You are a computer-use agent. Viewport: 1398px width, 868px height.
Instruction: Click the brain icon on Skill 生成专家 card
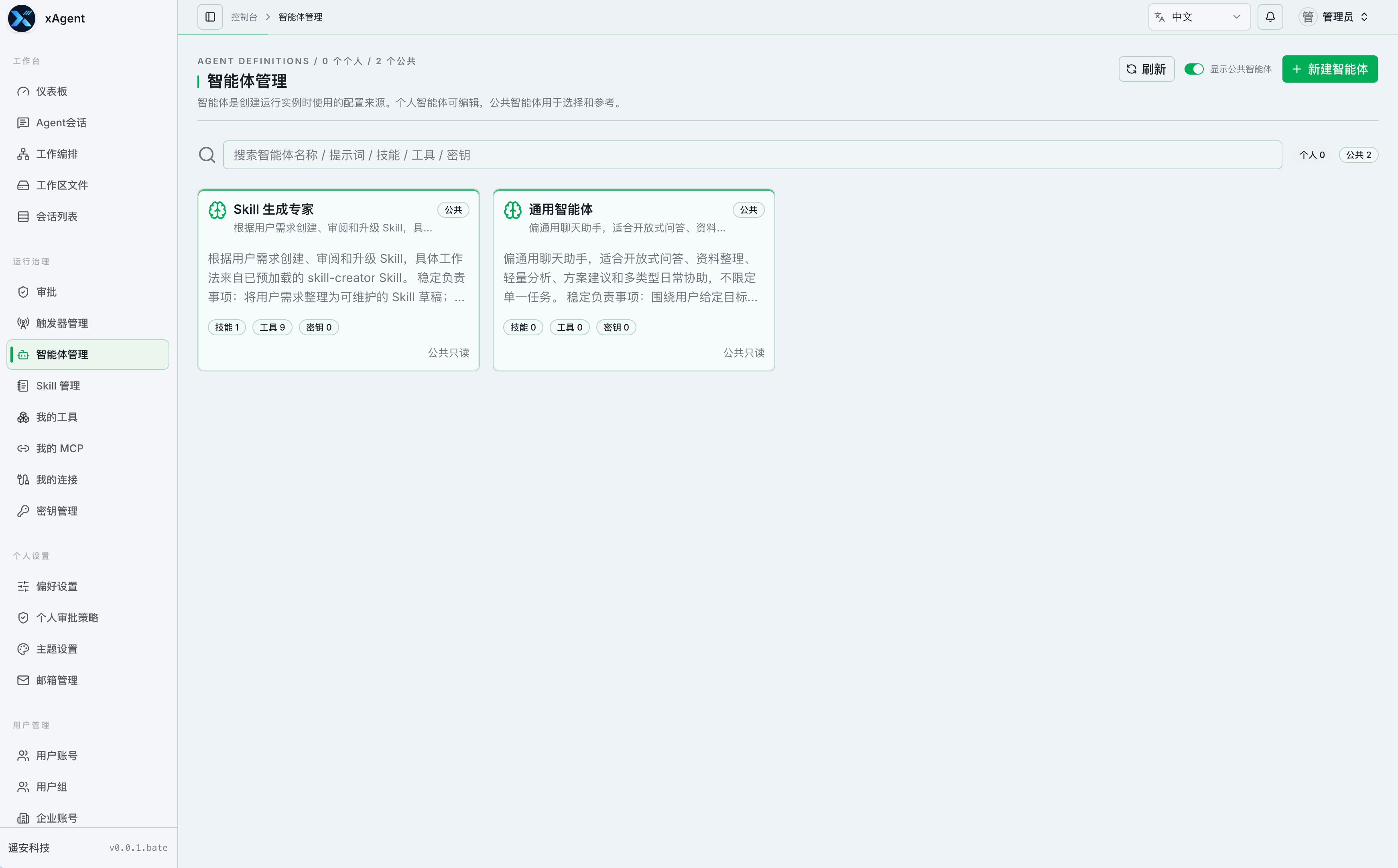pyautogui.click(x=217, y=210)
